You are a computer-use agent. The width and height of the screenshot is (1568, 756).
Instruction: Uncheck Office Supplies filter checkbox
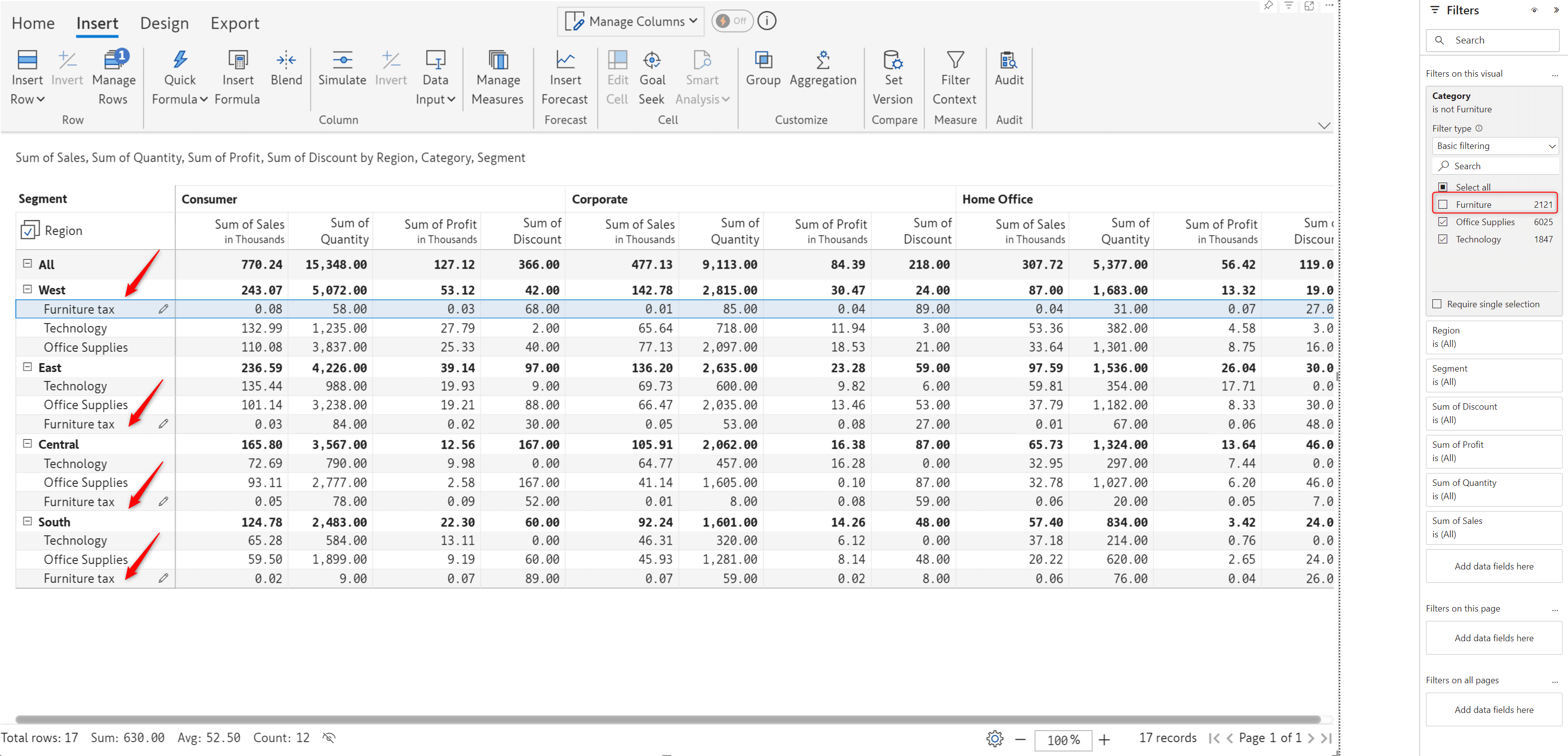point(1443,222)
